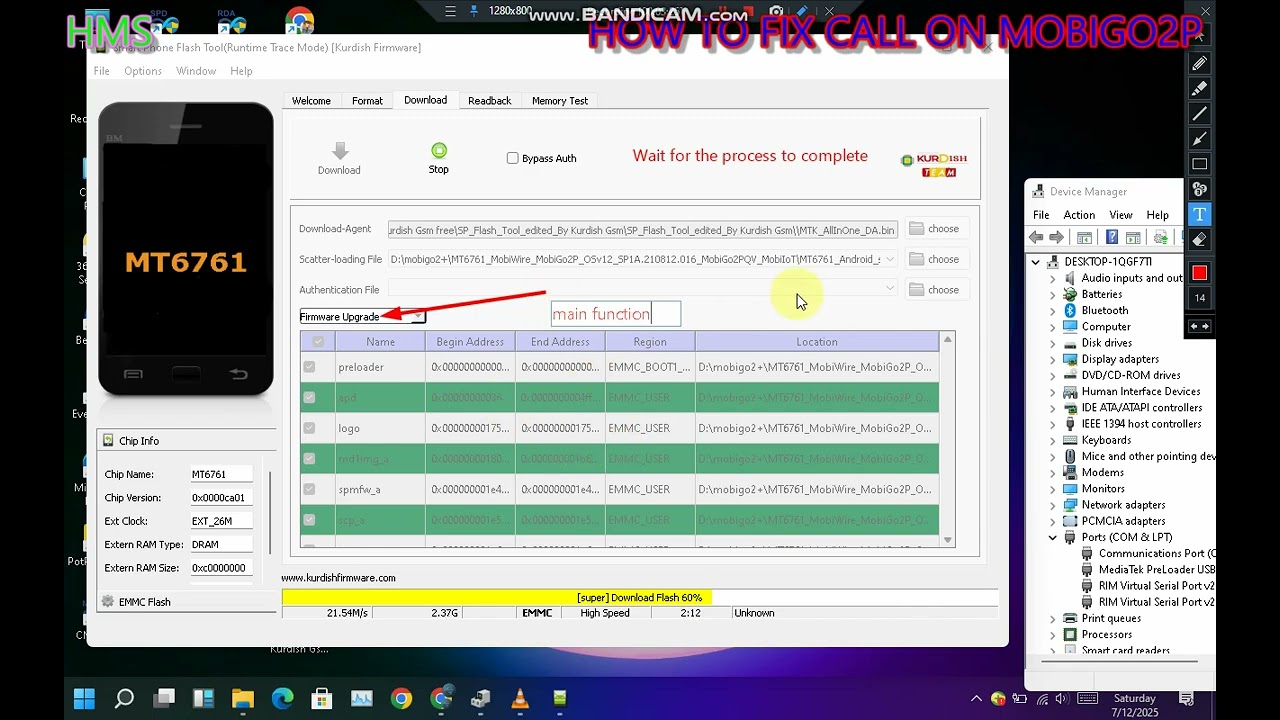Open the Window menu in Flash Tool
Viewport: 1280px width, 720px height.
(x=196, y=71)
